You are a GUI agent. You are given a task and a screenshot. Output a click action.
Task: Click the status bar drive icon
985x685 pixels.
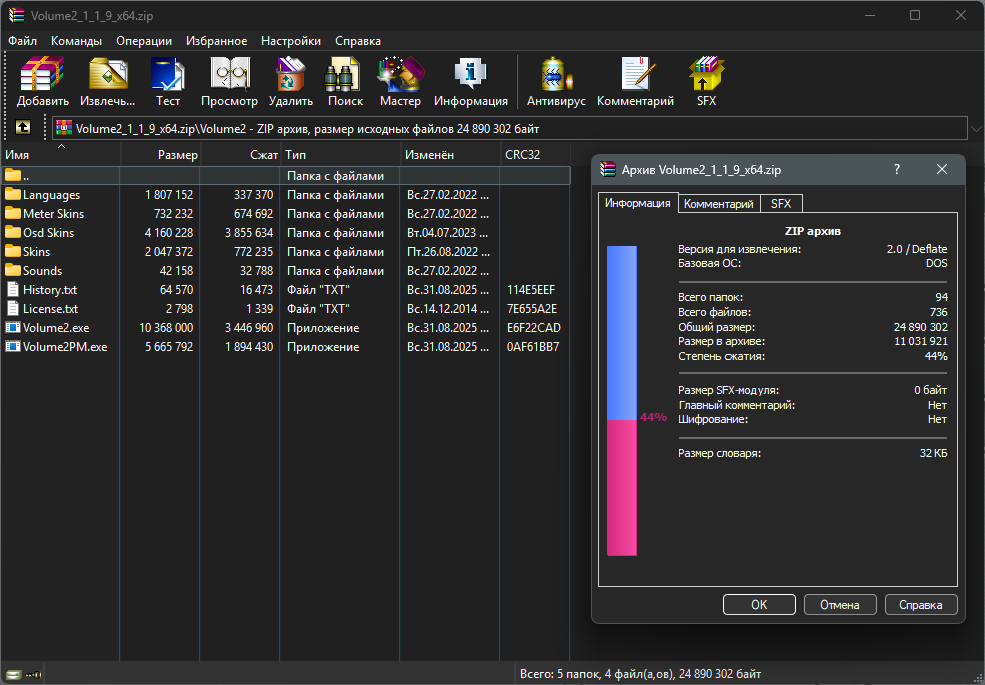pos(13,674)
